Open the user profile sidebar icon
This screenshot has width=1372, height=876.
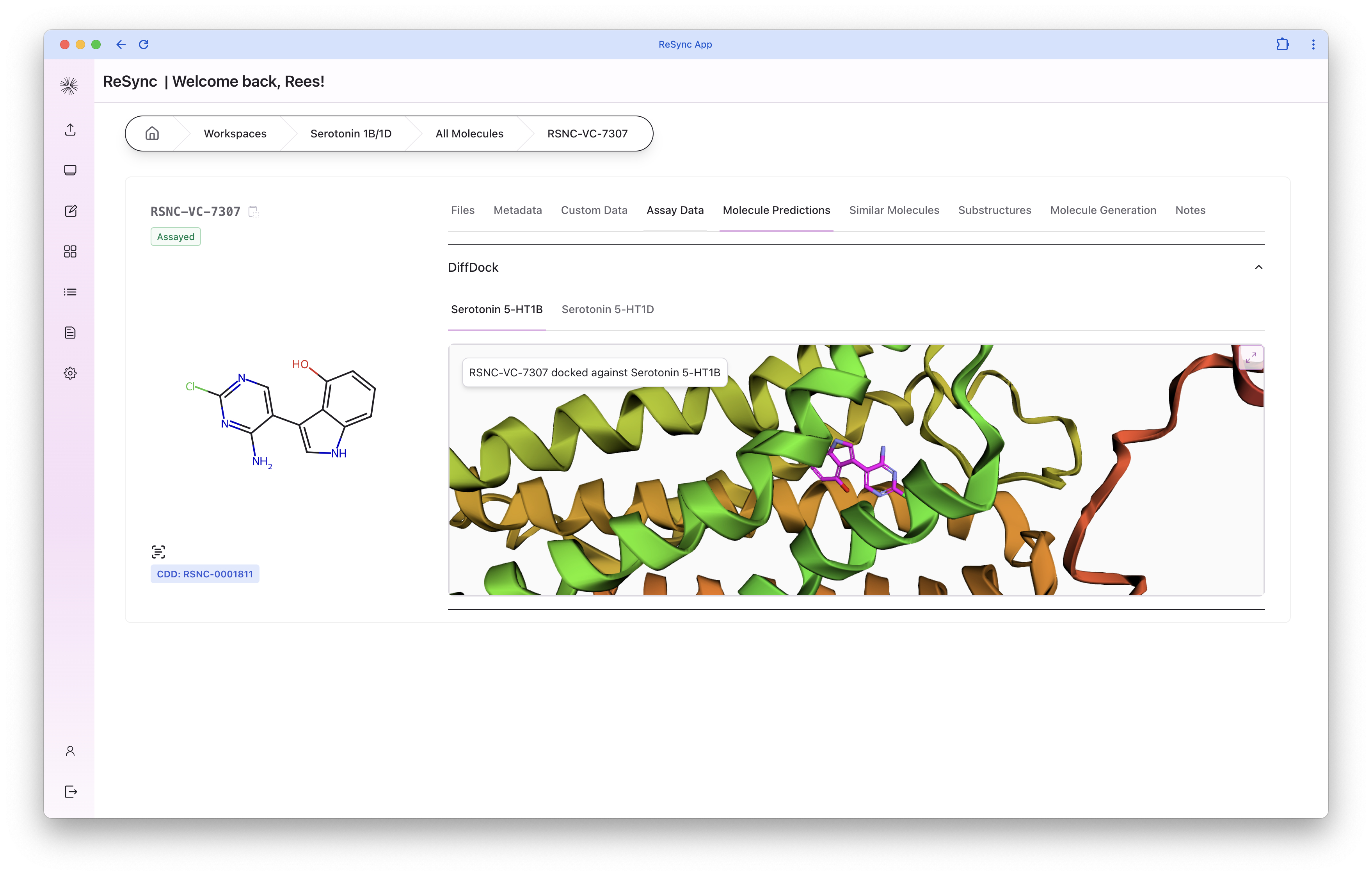coord(70,751)
